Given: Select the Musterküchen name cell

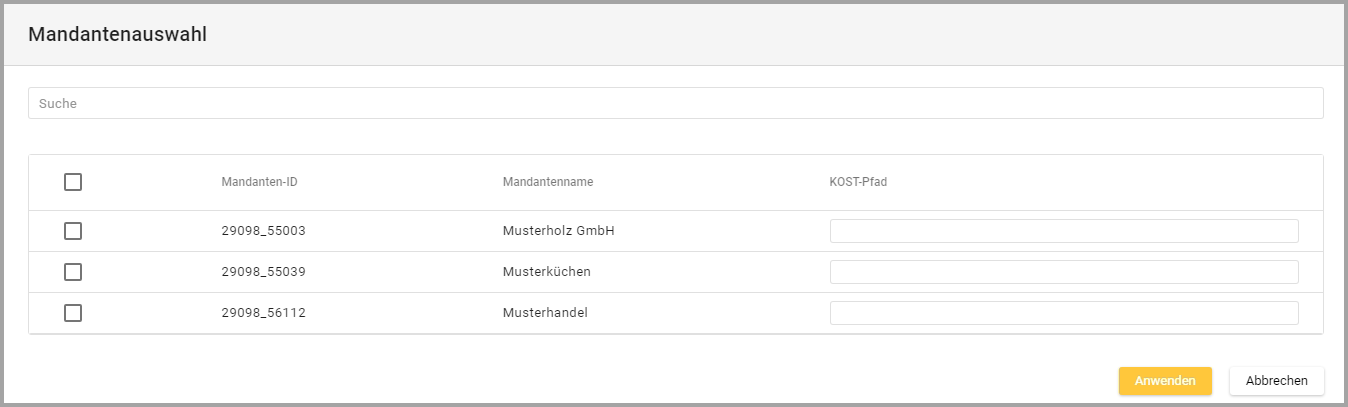Looking at the screenshot, I should 546,272.
